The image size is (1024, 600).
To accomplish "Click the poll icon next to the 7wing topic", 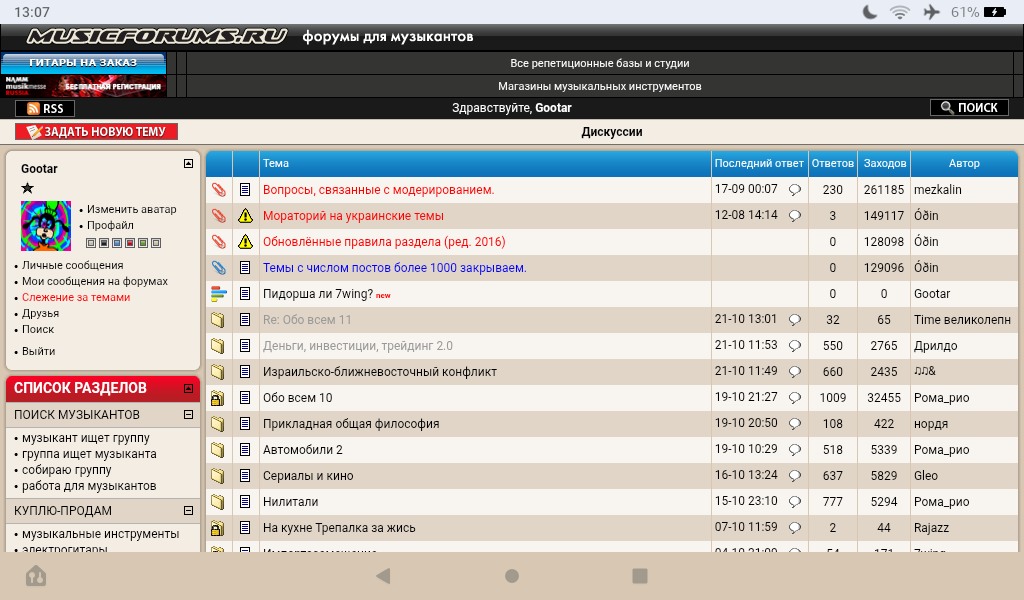I will tap(218, 294).
